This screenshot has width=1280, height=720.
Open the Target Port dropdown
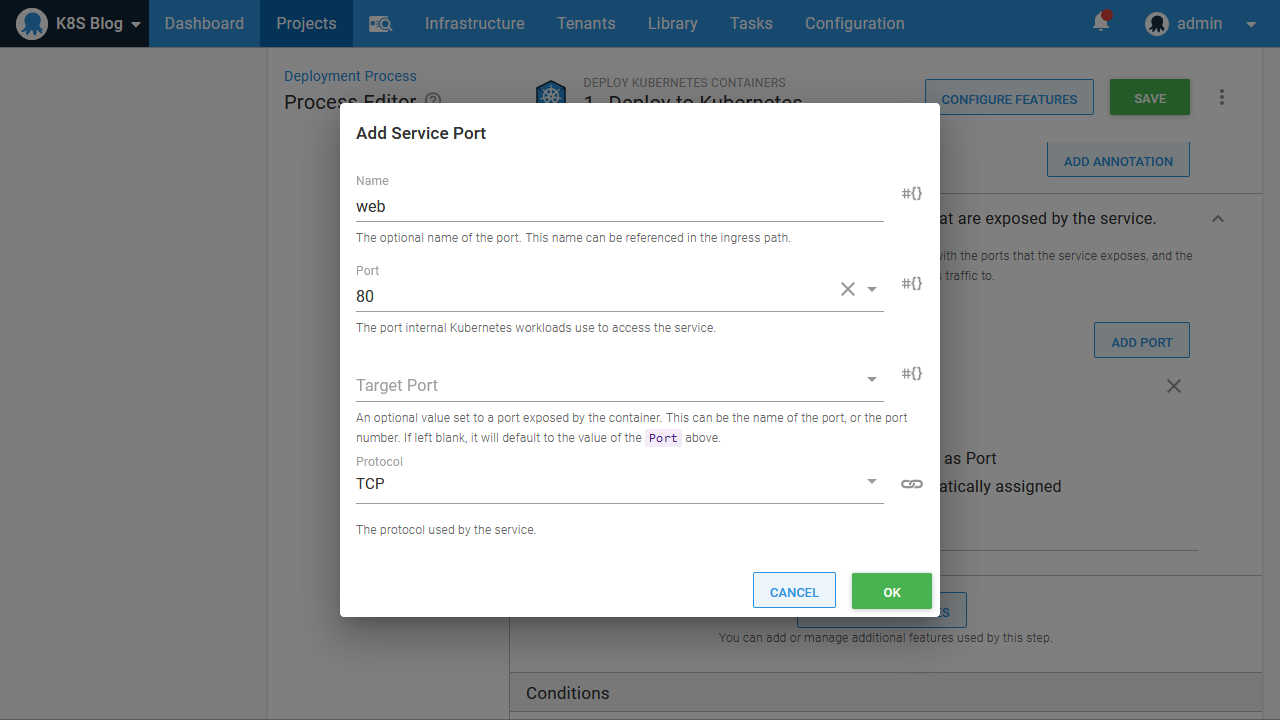pyautogui.click(x=872, y=379)
